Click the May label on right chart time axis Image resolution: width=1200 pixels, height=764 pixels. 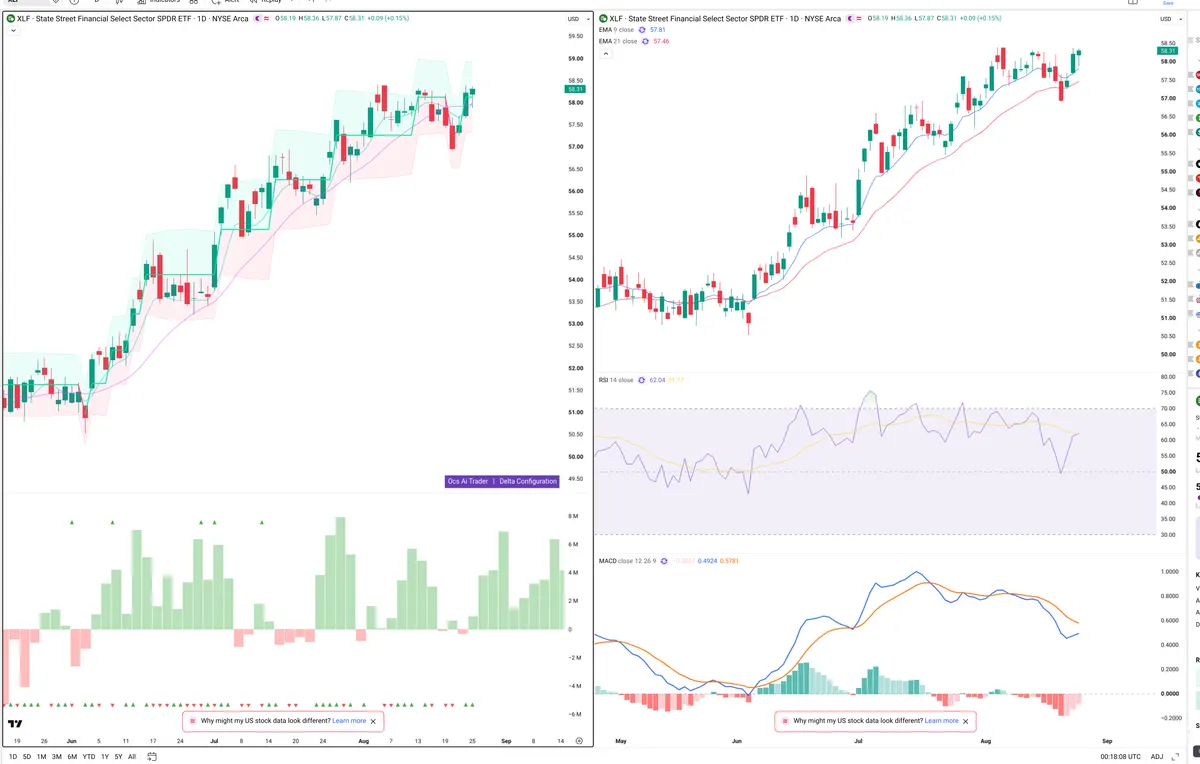621,741
